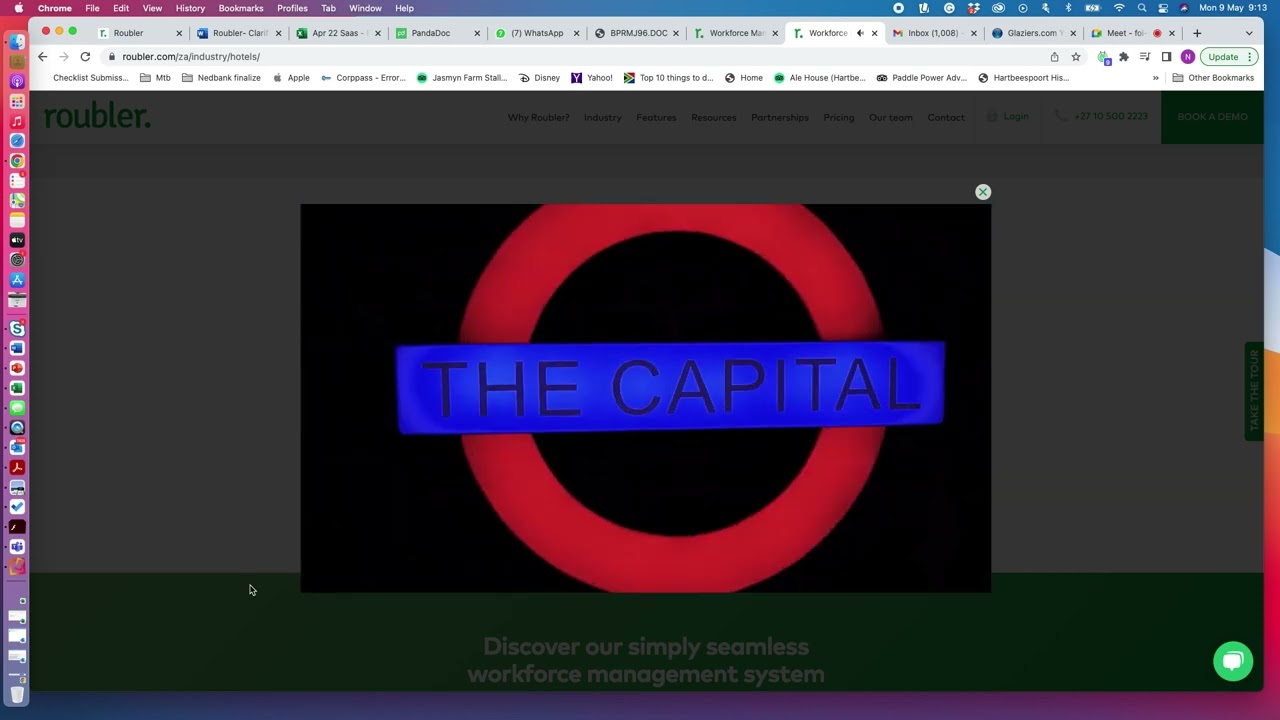Click the Login link
Screen dimensions: 1280x720
pyautogui.click(x=1008, y=117)
